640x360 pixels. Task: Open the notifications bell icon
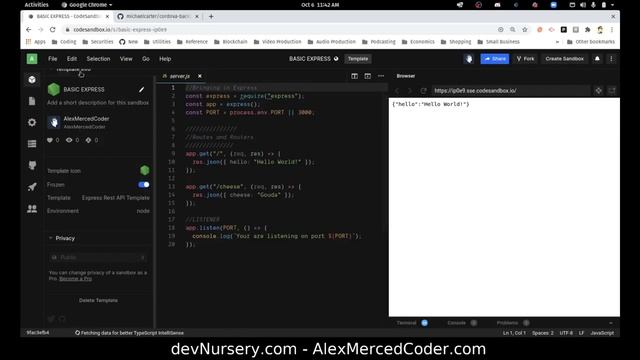[x=597, y=59]
